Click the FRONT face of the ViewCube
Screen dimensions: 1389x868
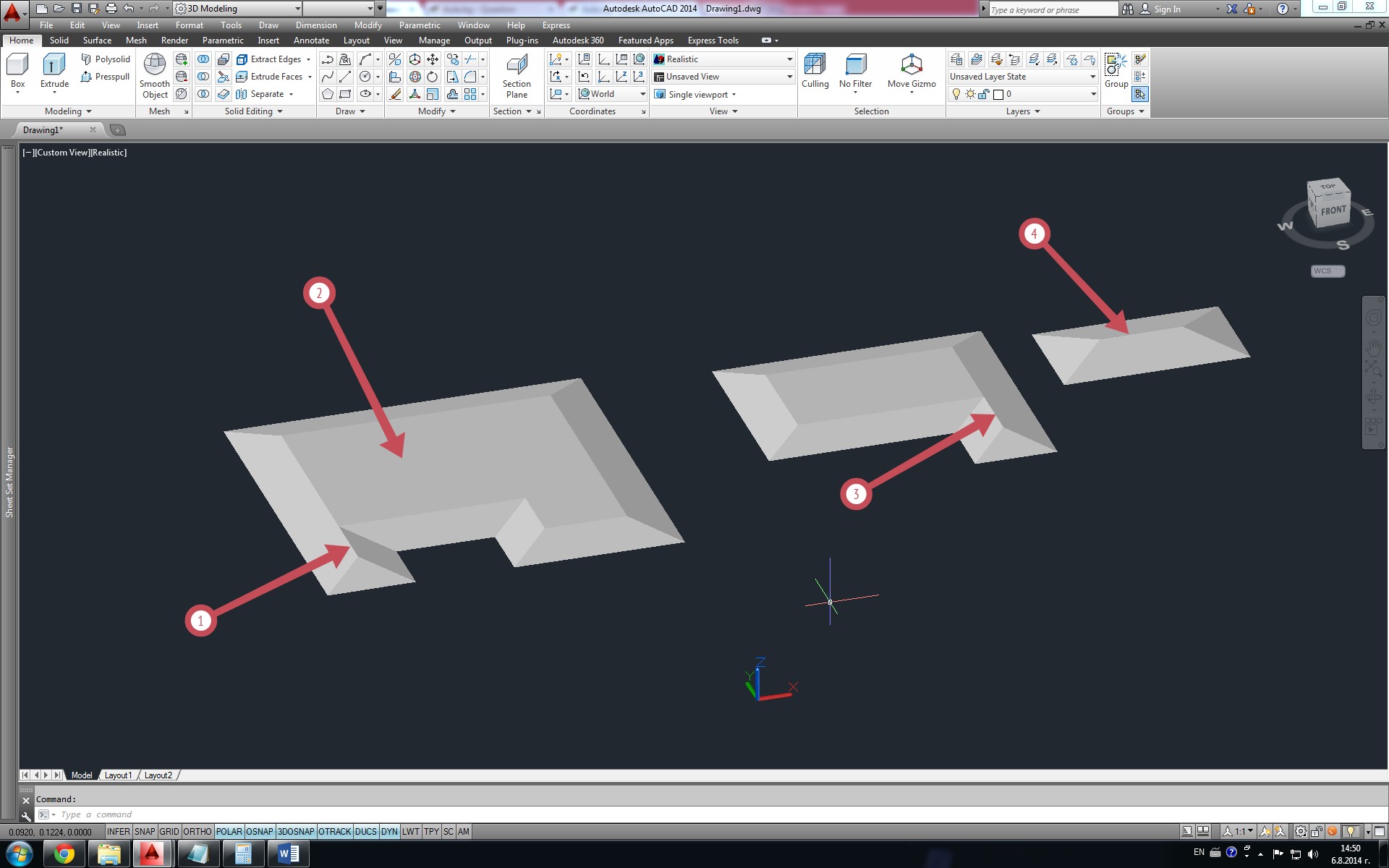coord(1333,210)
